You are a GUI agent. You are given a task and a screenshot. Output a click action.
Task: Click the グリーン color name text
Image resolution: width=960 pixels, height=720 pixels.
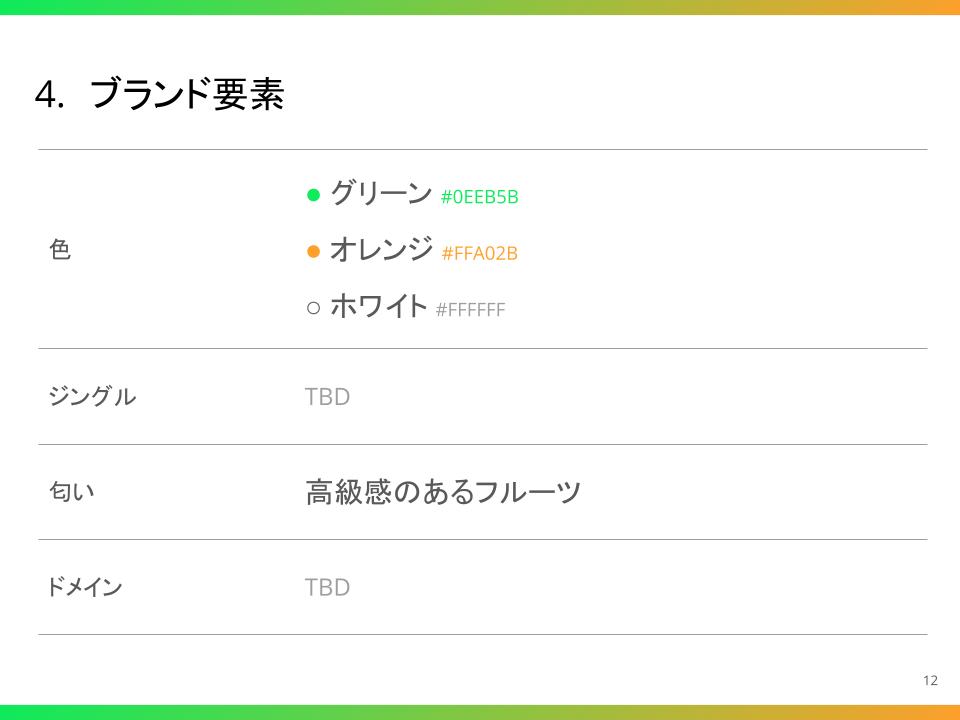(380, 193)
